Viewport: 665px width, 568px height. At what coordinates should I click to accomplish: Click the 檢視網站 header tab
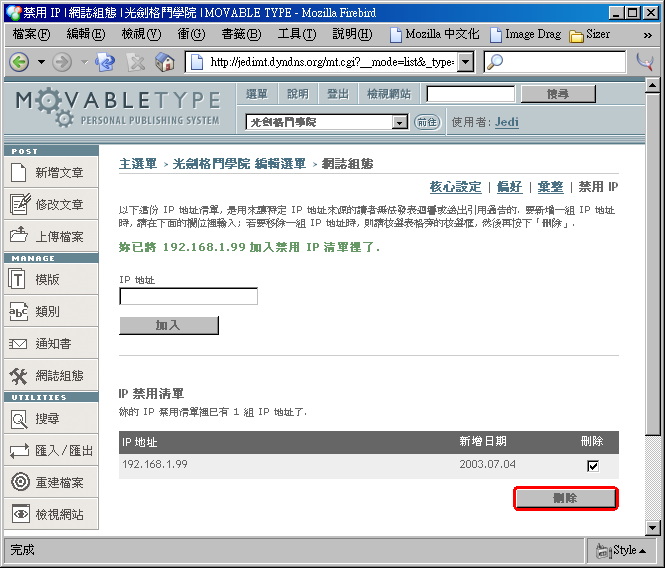(x=389, y=94)
